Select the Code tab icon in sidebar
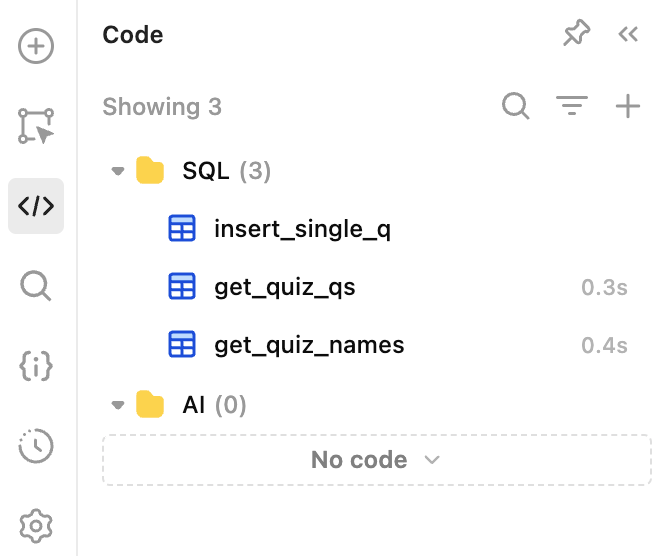Viewport: 672px width, 556px height. coord(36,206)
